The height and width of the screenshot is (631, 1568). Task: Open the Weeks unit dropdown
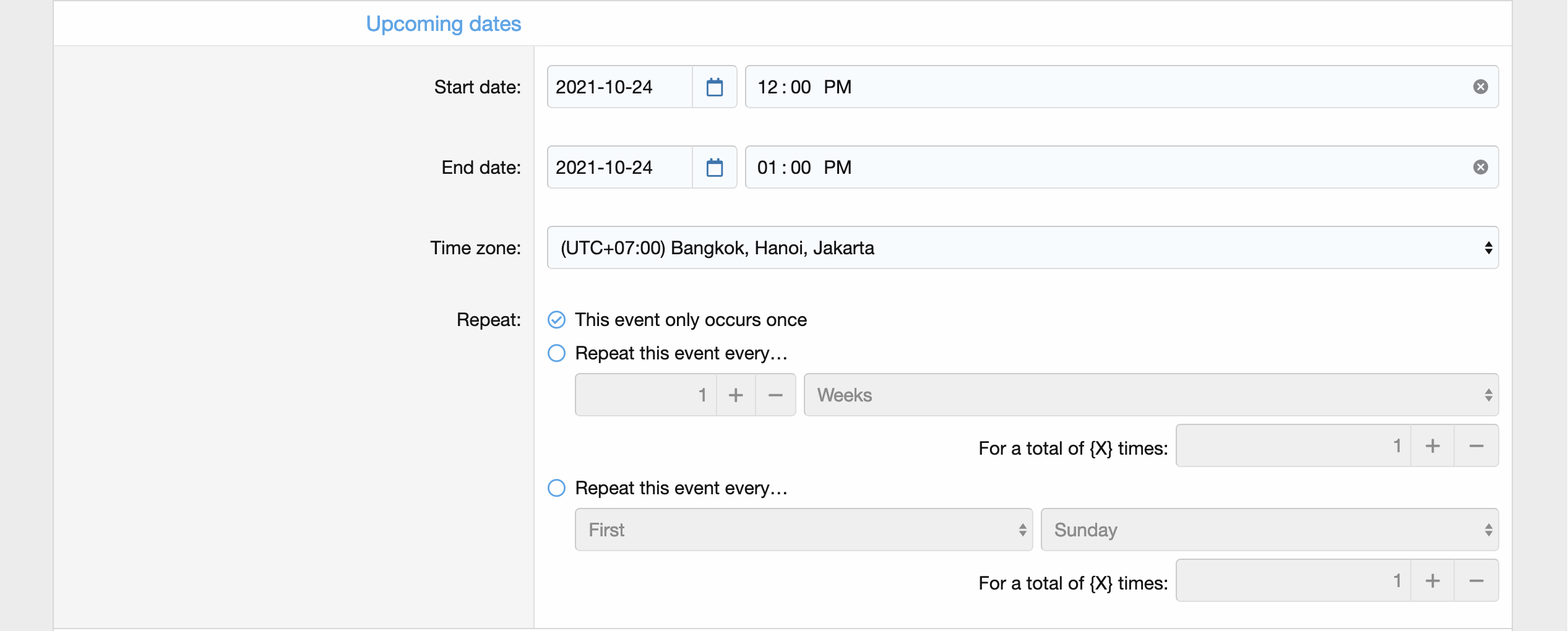1151,395
